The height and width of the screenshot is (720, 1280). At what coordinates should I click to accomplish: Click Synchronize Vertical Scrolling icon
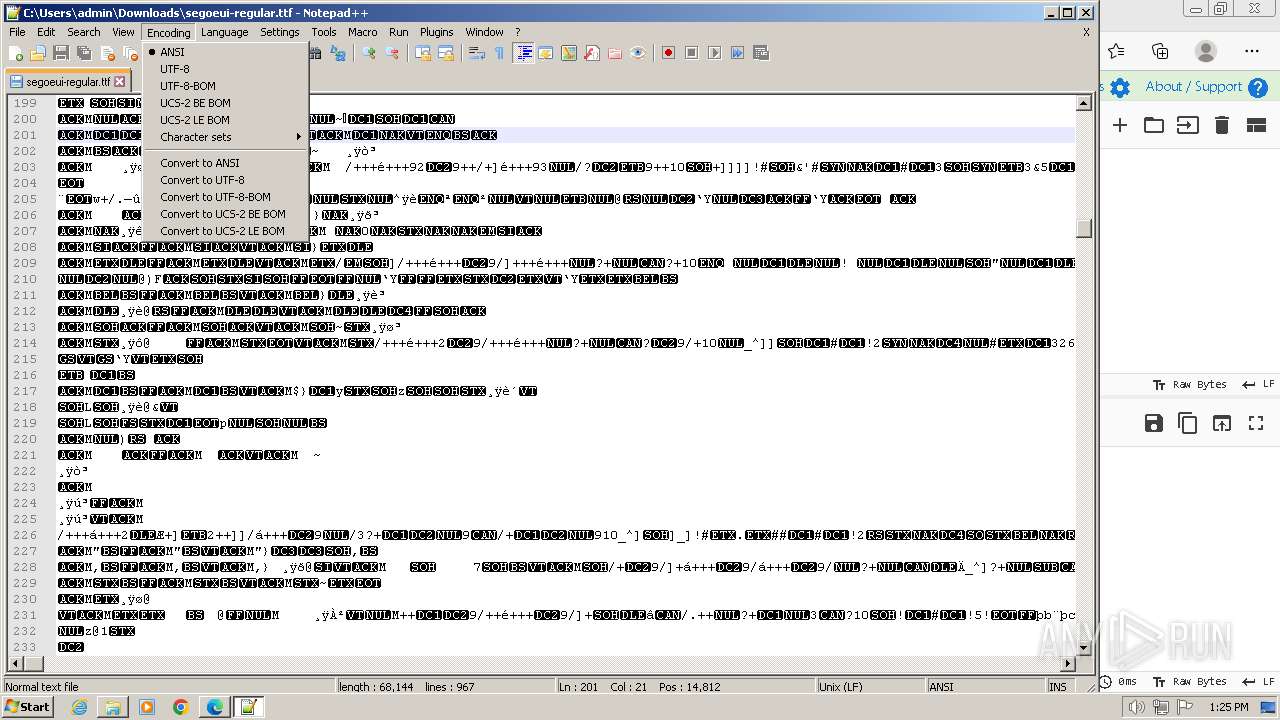(423, 53)
